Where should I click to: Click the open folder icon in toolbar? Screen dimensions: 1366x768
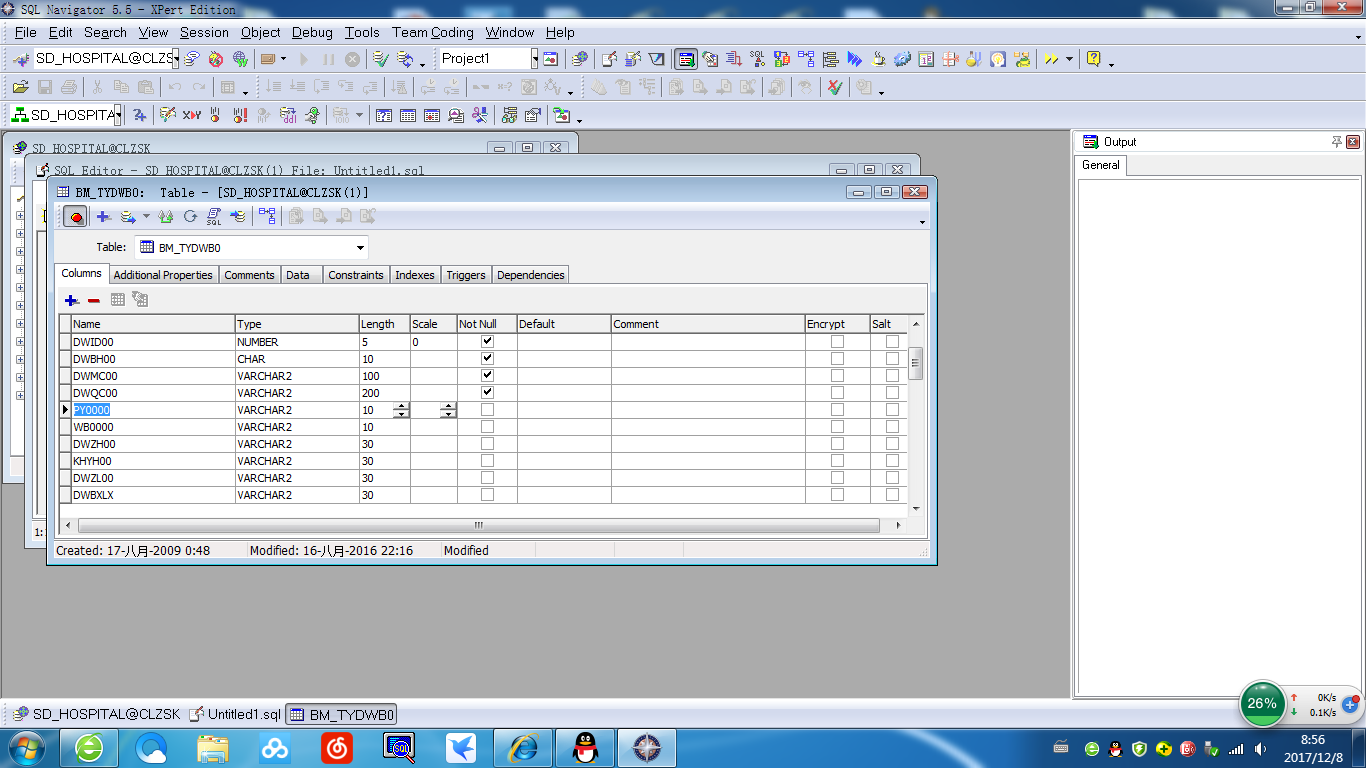click(20, 88)
